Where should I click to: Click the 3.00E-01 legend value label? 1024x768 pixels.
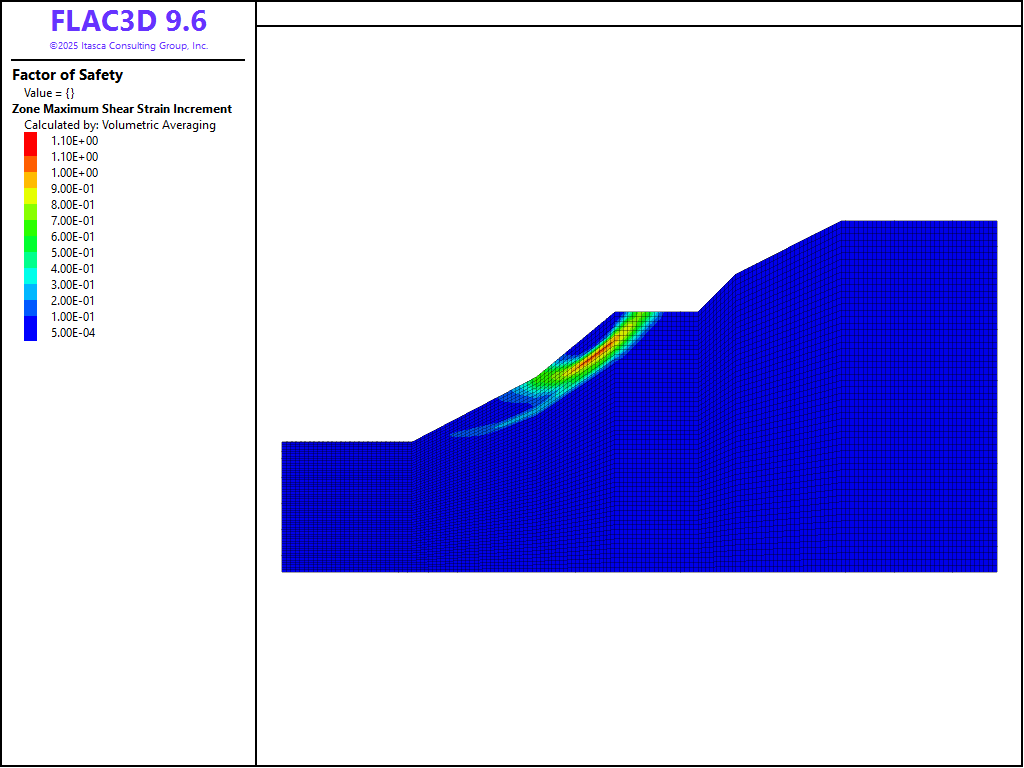pyautogui.click(x=74, y=285)
